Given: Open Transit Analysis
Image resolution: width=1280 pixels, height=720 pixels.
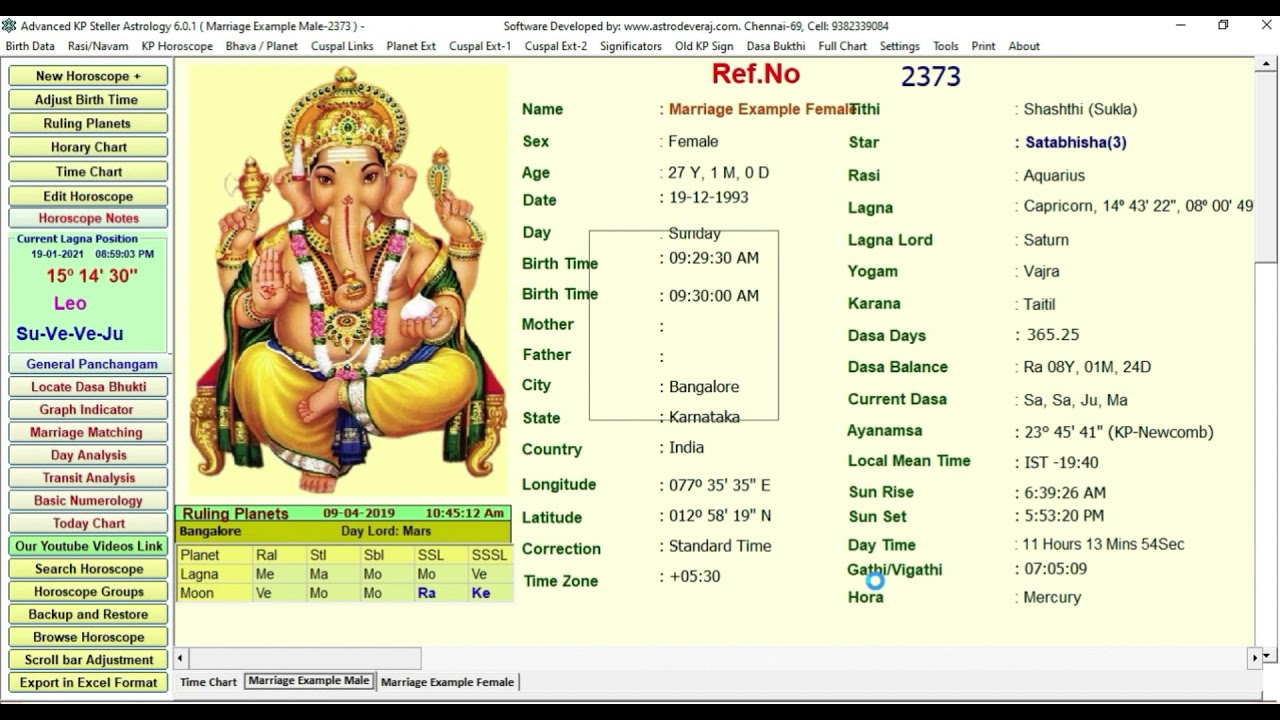Looking at the screenshot, I should pyautogui.click(x=88, y=478).
